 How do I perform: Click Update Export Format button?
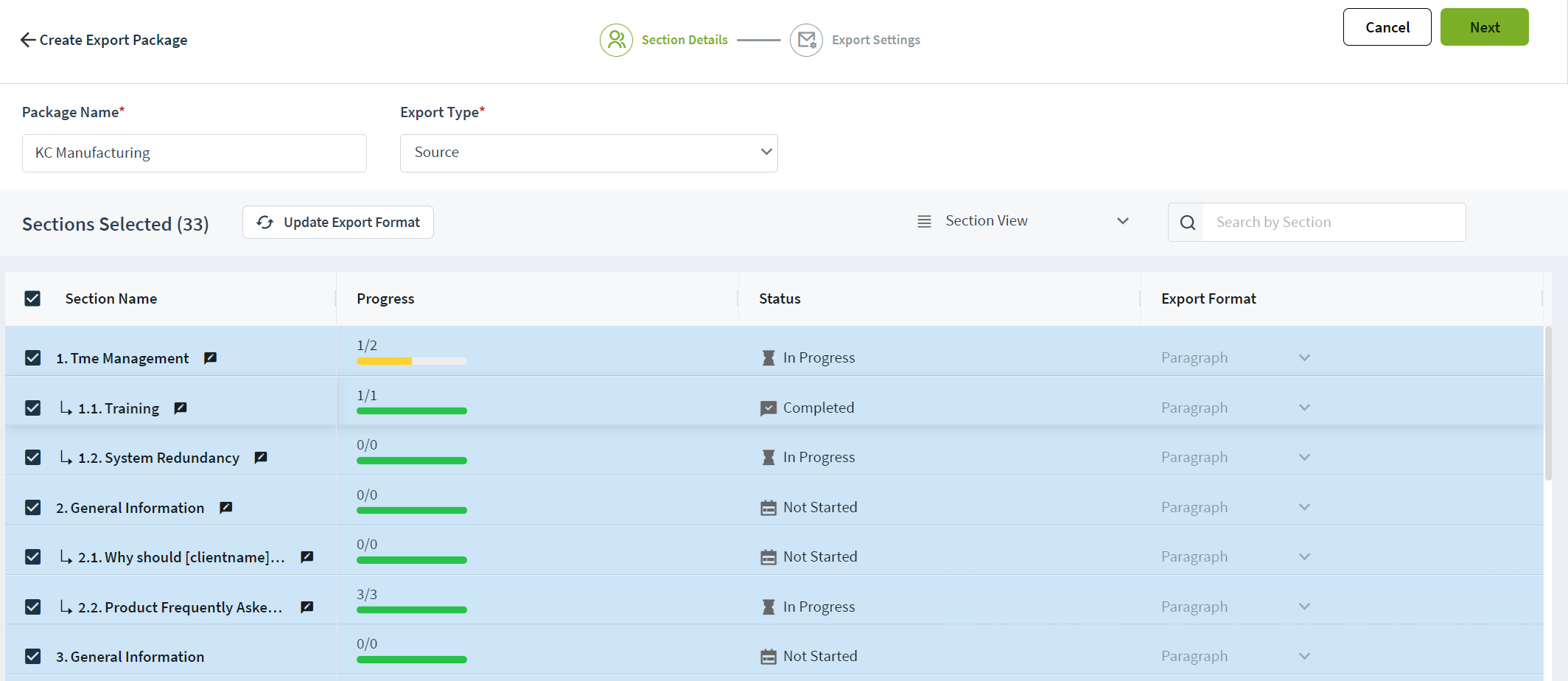338,223
